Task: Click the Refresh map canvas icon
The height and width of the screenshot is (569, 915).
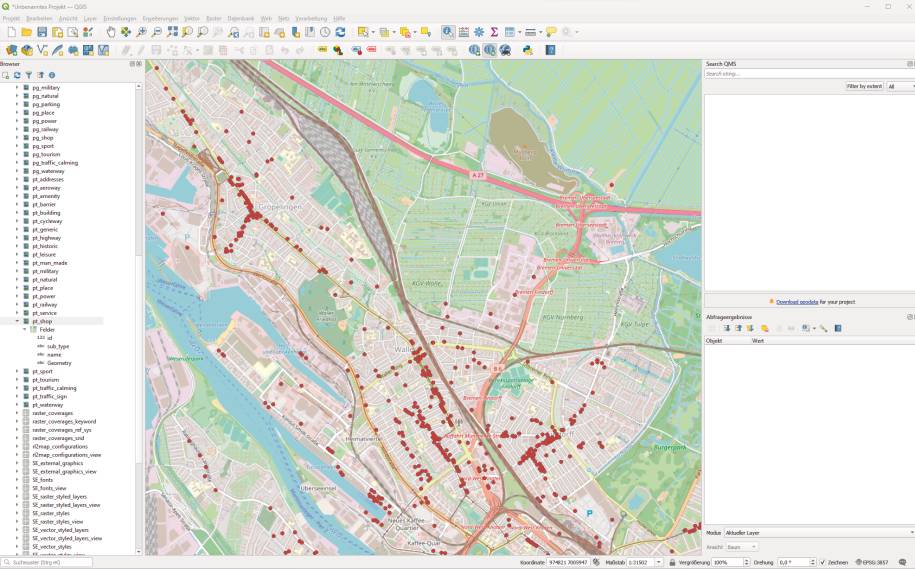Action: pyautogui.click(x=340, y=33)
